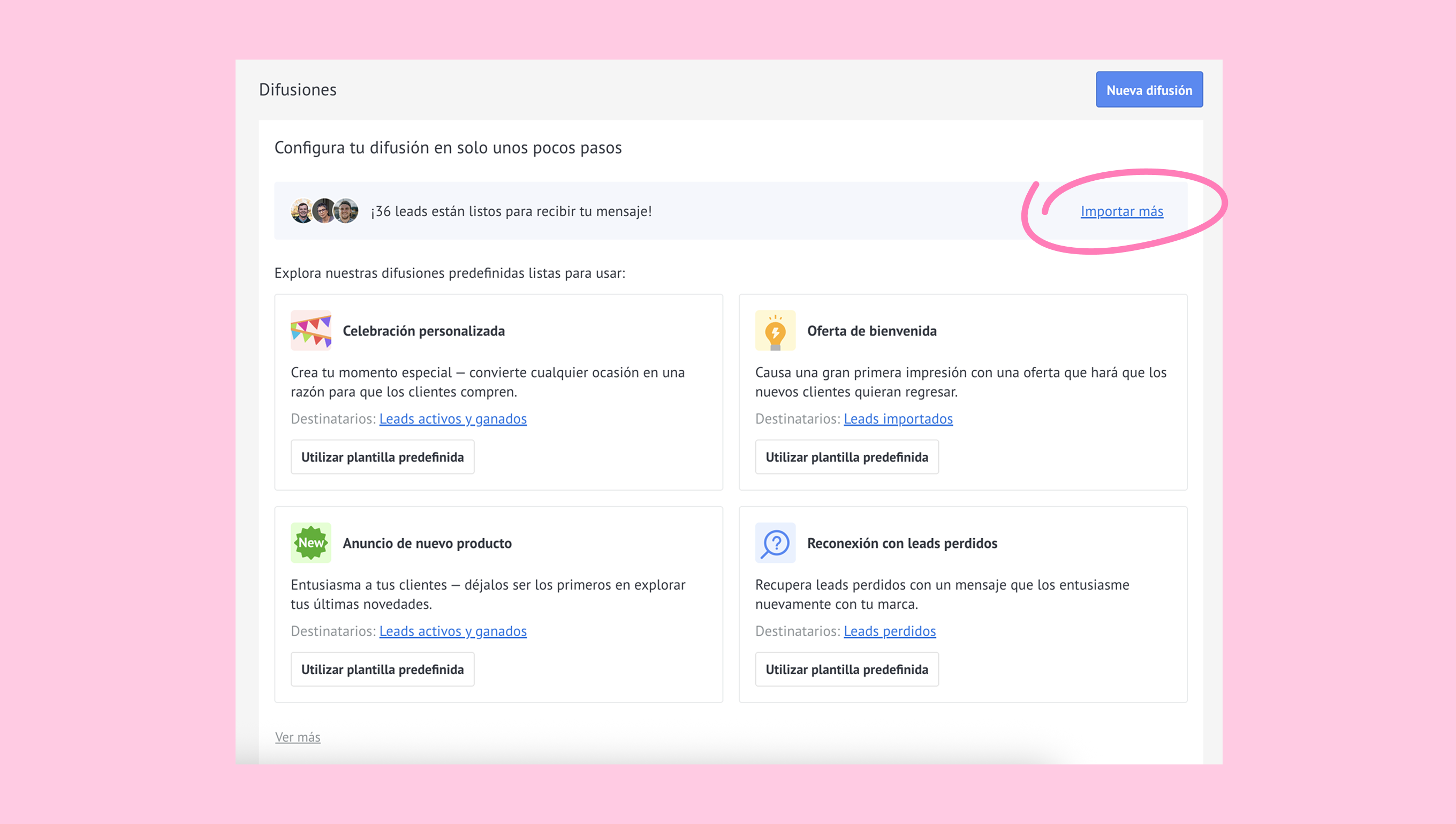This screenshot has height=824, width=1456.
Task: Click 'Configura tu difusión en solo unos pocos pasos' heading
Action: tap(448, 148)
